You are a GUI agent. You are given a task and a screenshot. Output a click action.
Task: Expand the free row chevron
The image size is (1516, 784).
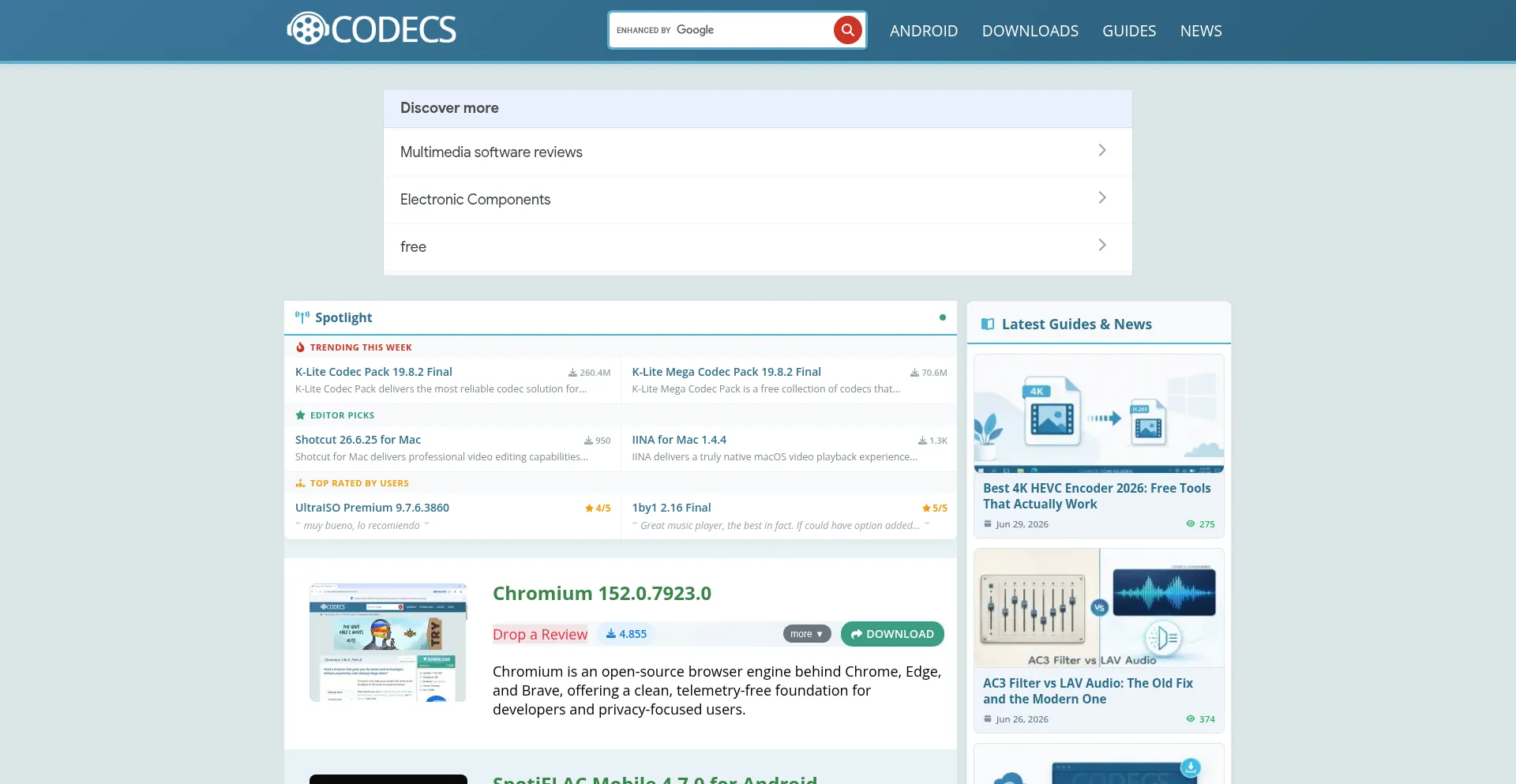pyautogui.click(x=1102, y=246)
